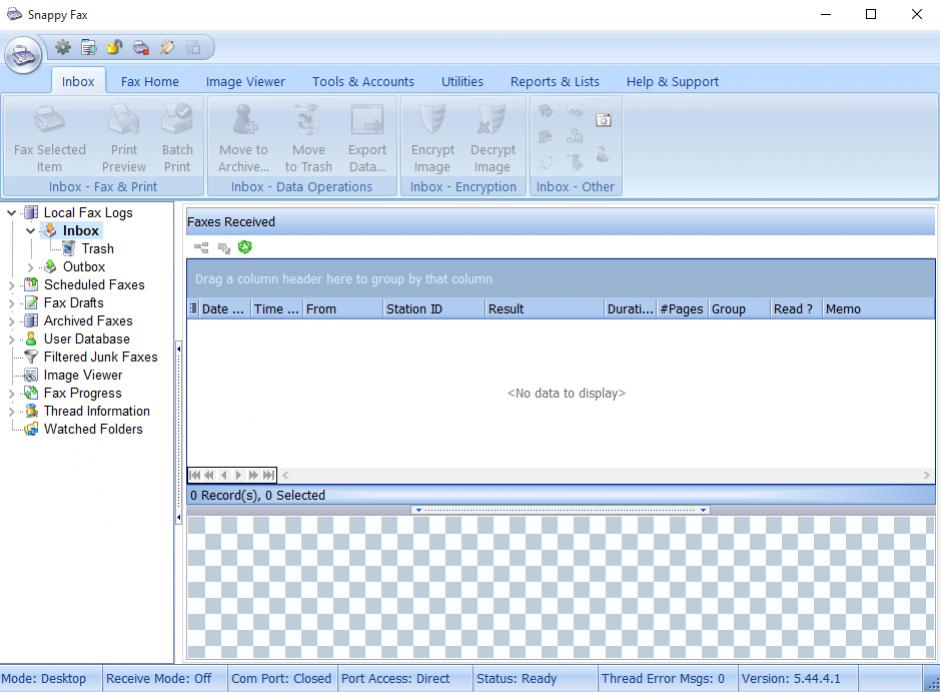Collapse the Local Fax Logs tree node
The height and width of the screenshot is (692, 940).
pyautogui.click(x=11, y=213)
